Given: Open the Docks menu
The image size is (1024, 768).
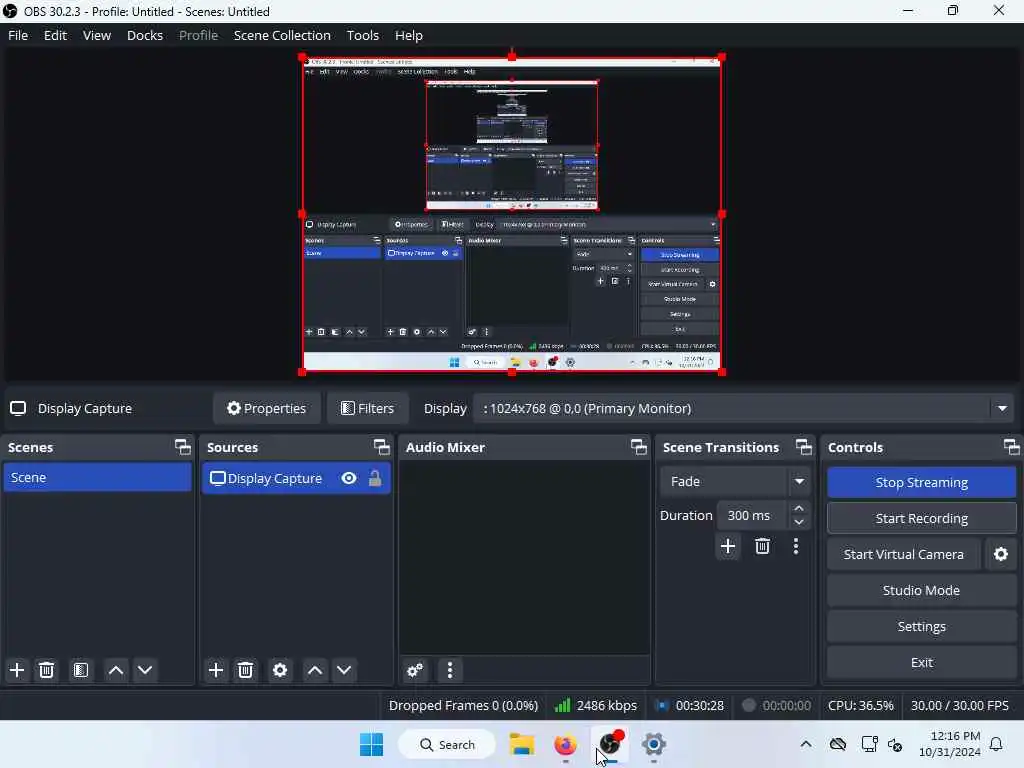Looking at the screenshot, I should click(x=145, y=35).
